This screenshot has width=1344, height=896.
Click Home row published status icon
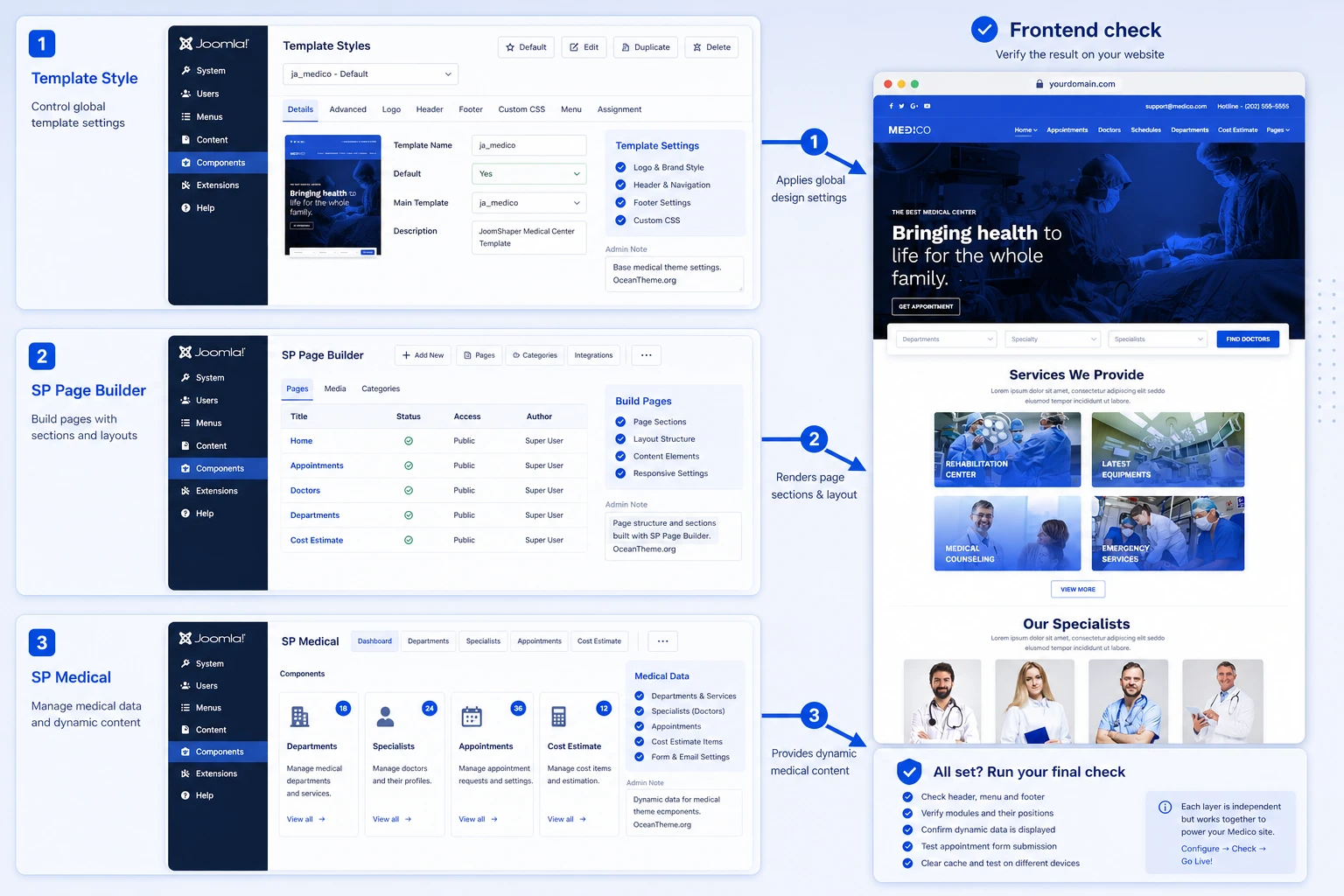point(409,441)
